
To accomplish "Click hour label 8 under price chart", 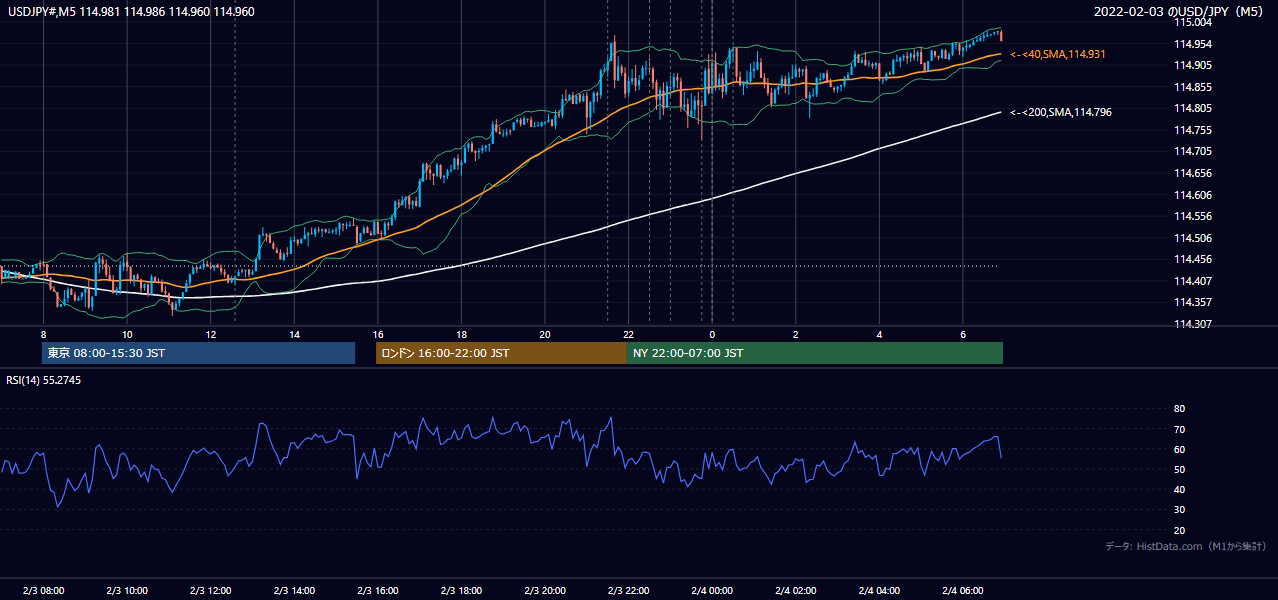I will (43, 334).
